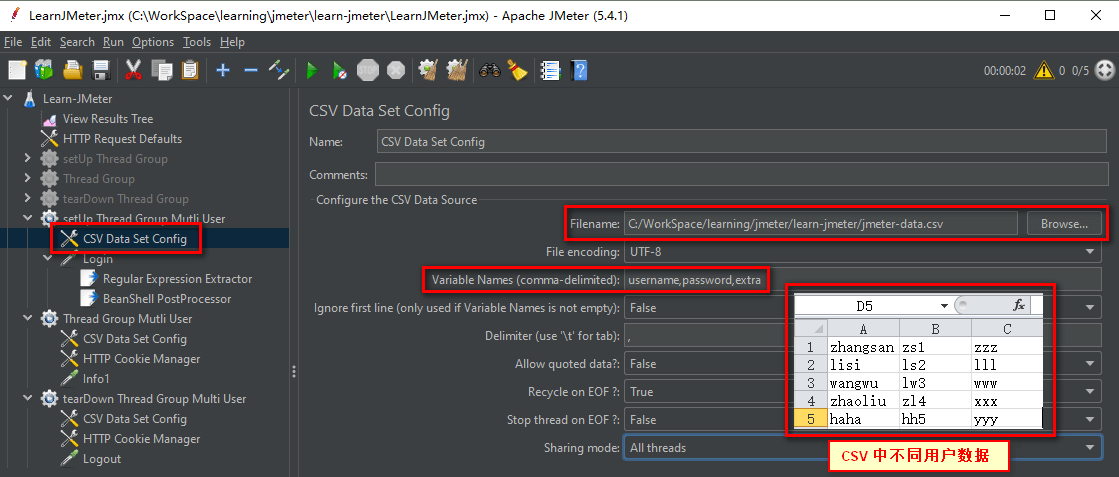
Task: Collapse tearDown Thread Group Multi User node
Action: (28, 398)
